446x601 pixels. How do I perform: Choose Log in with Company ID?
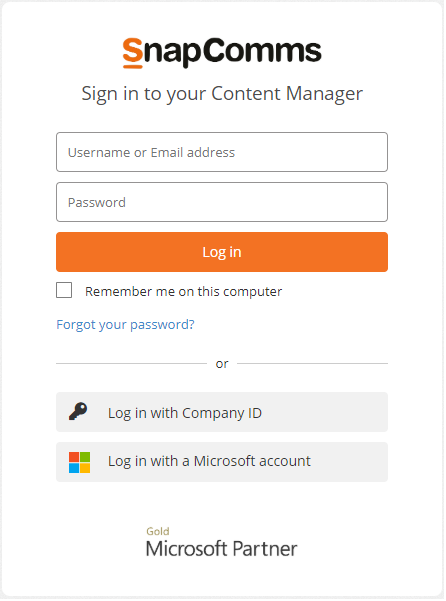click(x=222, y=412)
